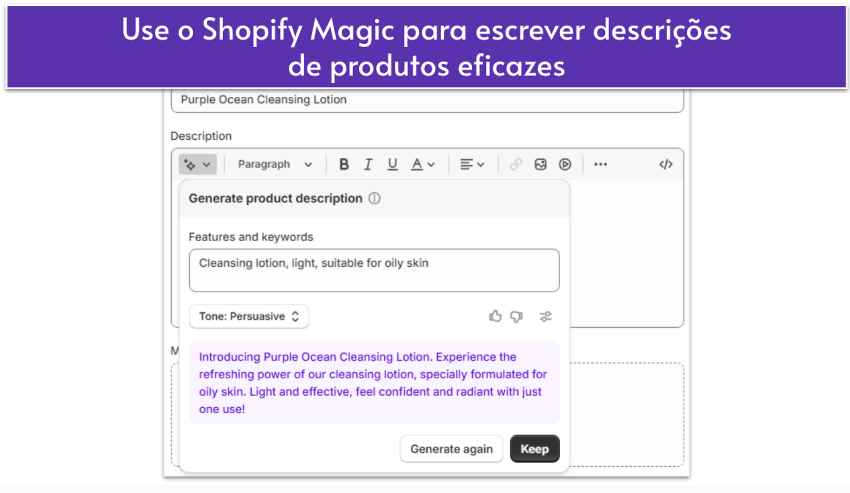Open the more options ellipsis menu
The image size is (850, 493).
pyautogui.click(x=600, y=164)
